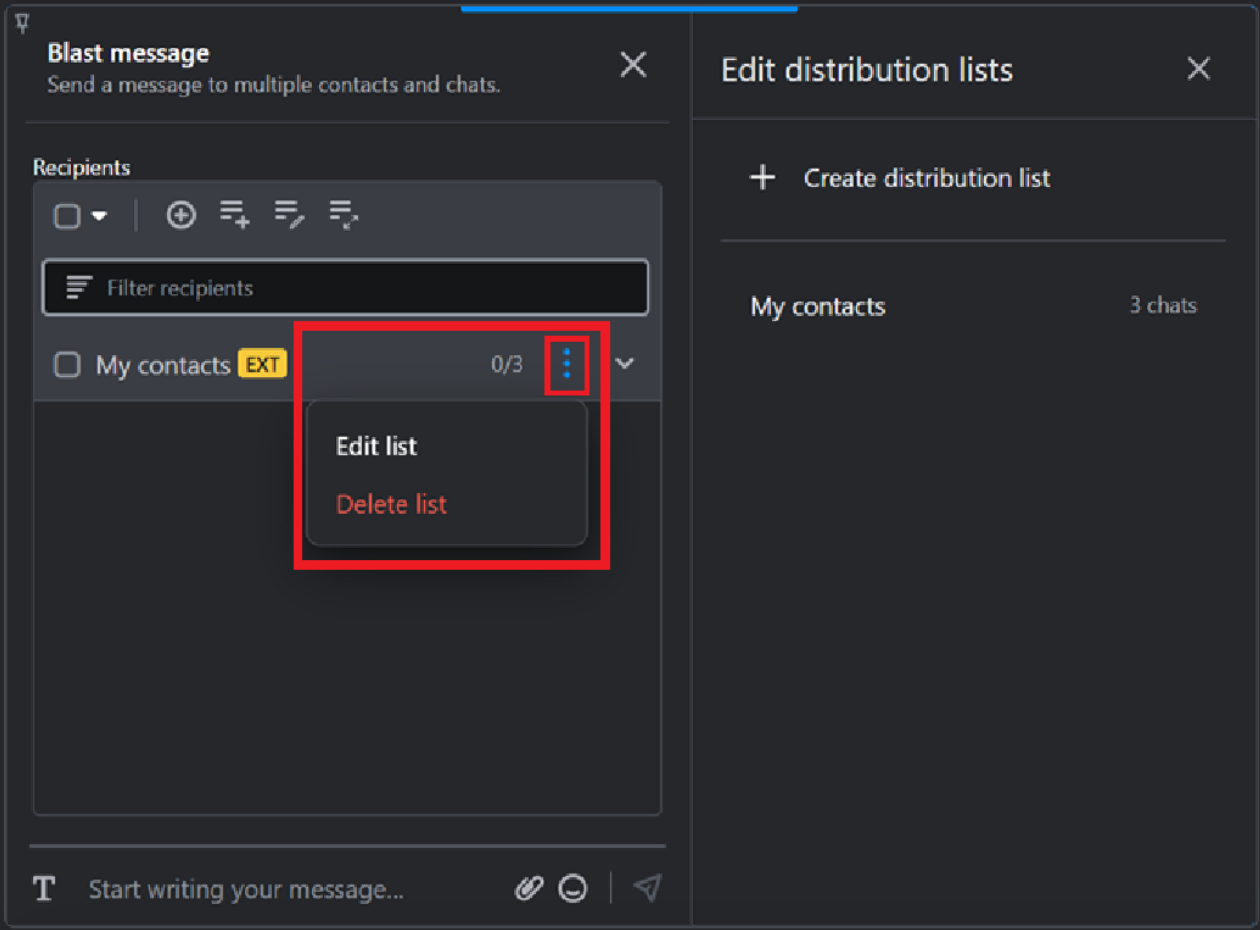Click the create list icon with plus
The width and height of the screenshot is (1260, 930).
[x=235, y=214]
